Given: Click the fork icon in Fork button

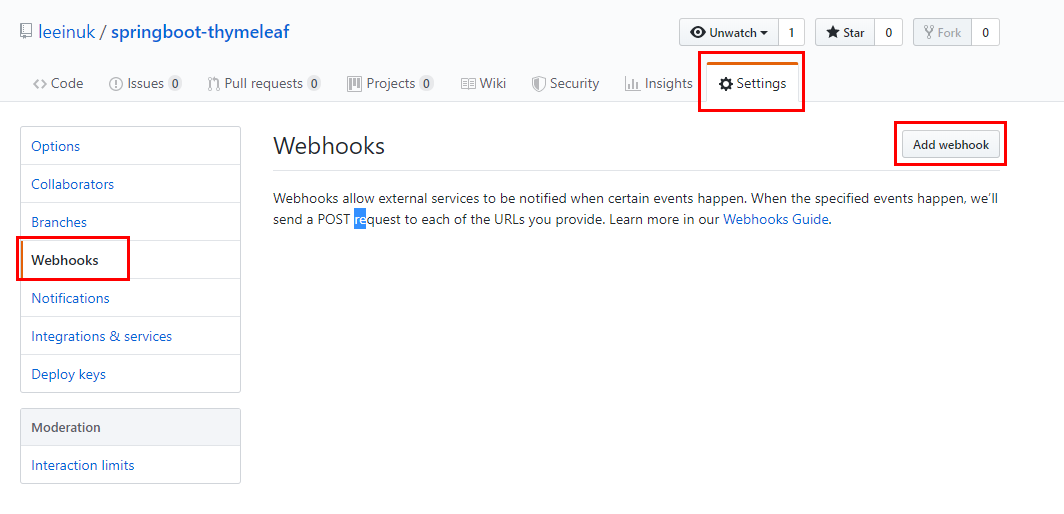Looking at the screenshot, I should 929,33.
